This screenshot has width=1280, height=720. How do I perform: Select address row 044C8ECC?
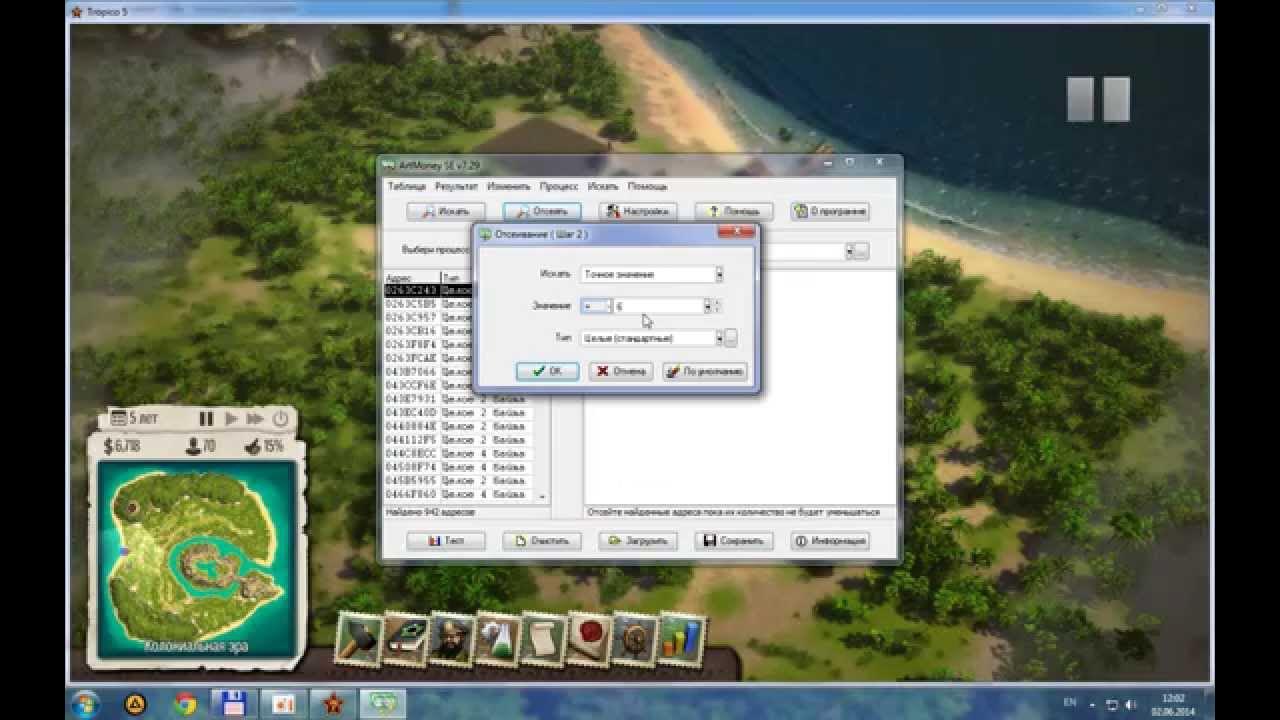pos(458,453)
